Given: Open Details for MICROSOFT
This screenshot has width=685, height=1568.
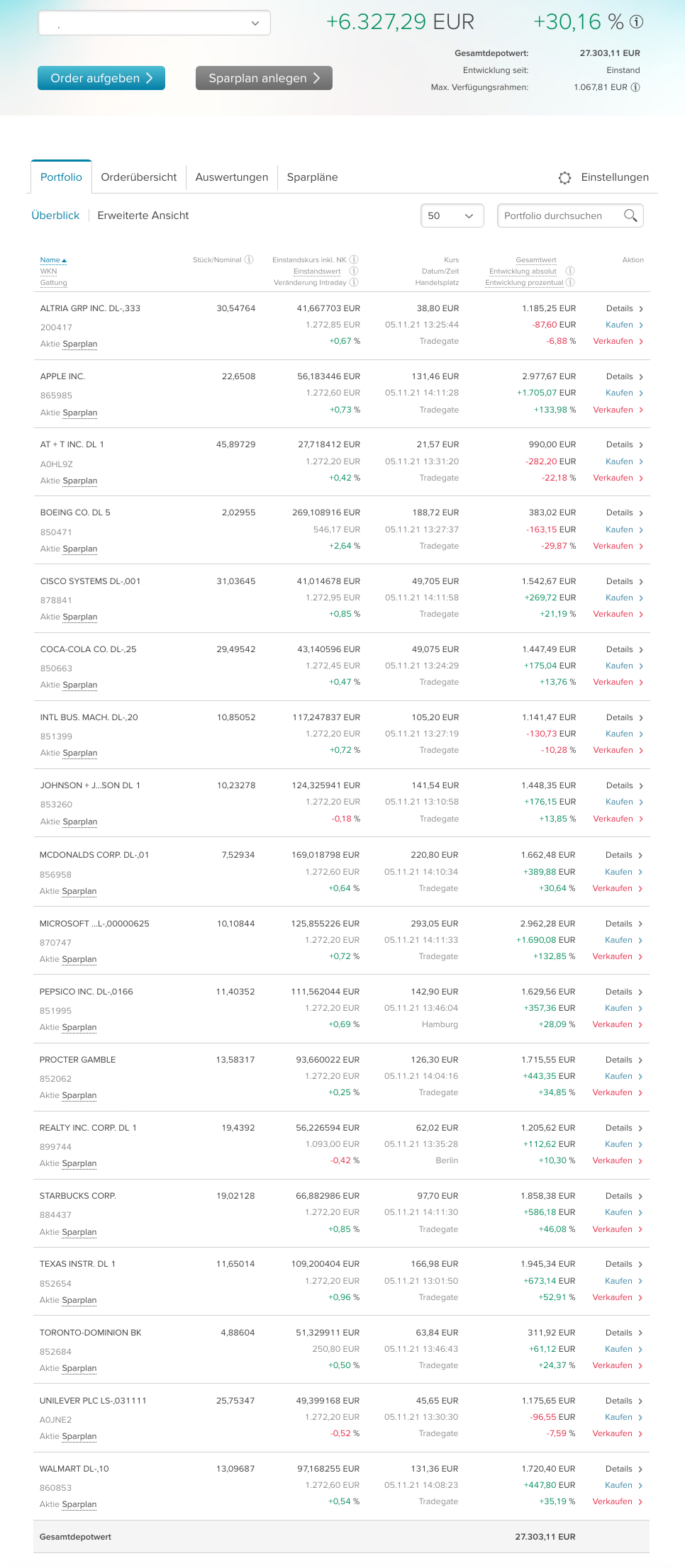Looking at the screenshot, I should pyautogui.click(x=618, y=924).
